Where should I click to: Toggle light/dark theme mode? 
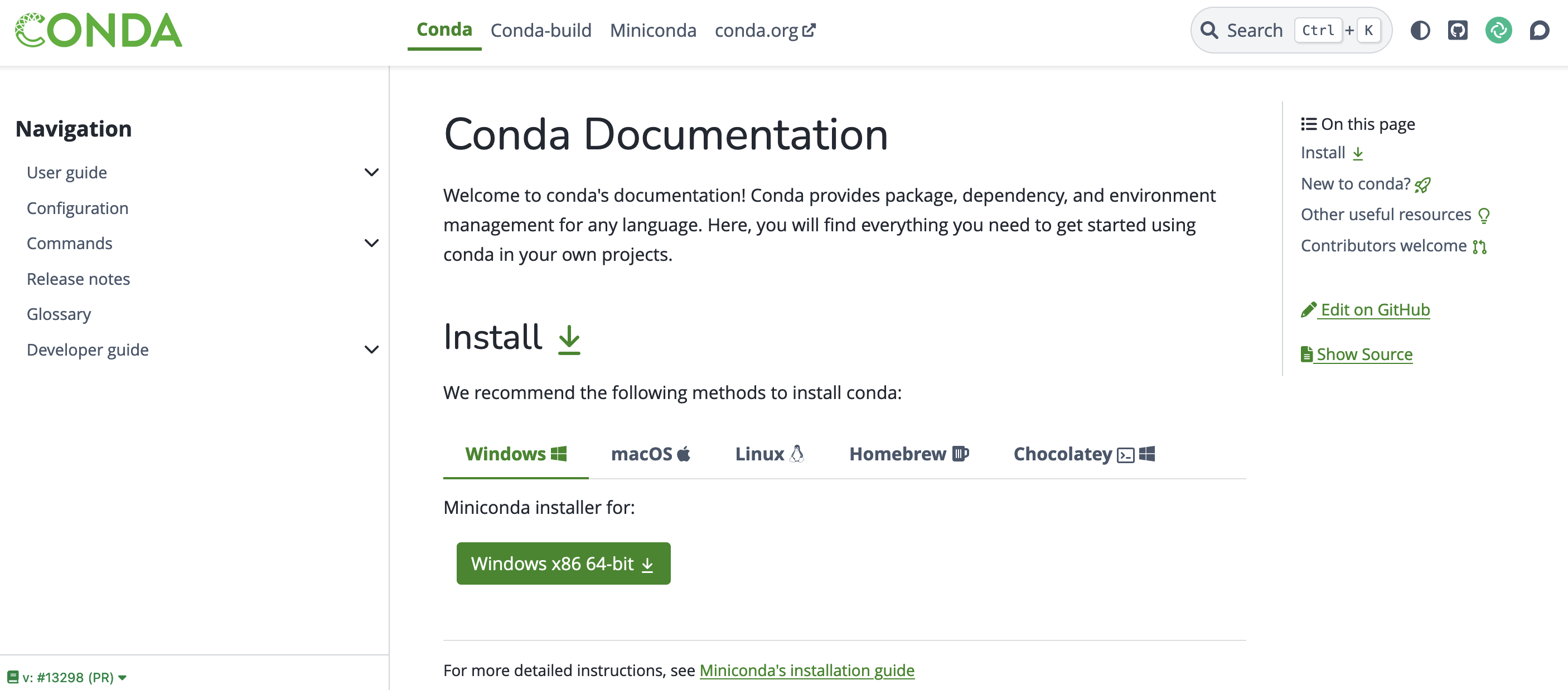pos(1421,30)
